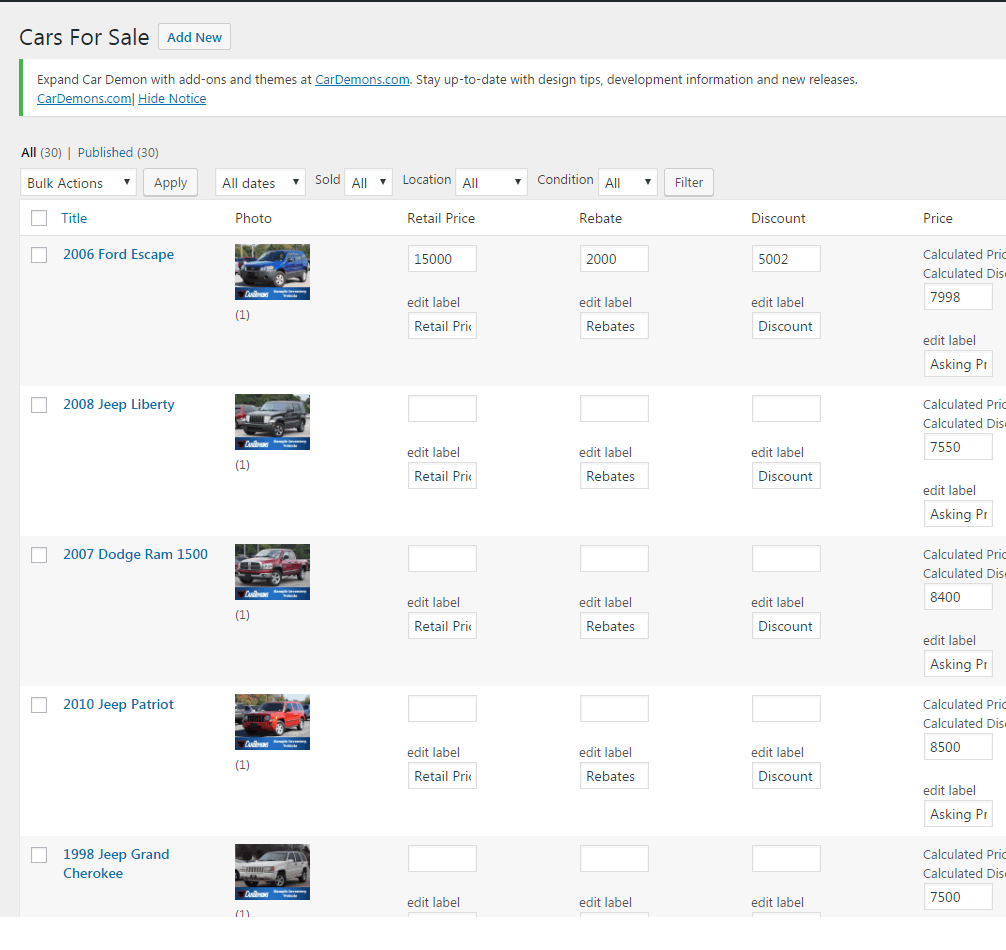Click the Add New button
The image size is (1006, 950).
(x=194, y=37)
